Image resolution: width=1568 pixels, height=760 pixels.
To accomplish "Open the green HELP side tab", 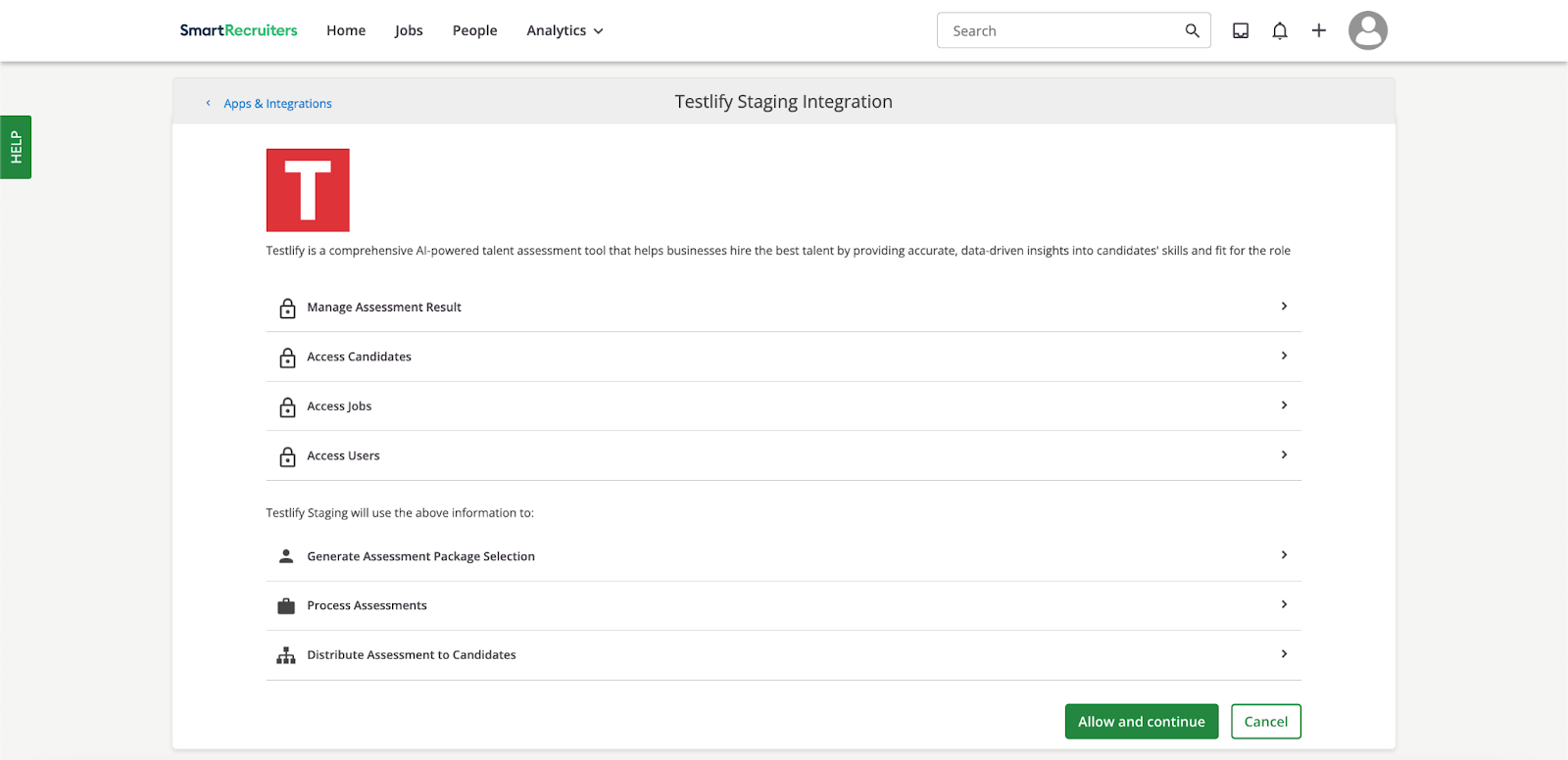I will [x=16, y=147].
